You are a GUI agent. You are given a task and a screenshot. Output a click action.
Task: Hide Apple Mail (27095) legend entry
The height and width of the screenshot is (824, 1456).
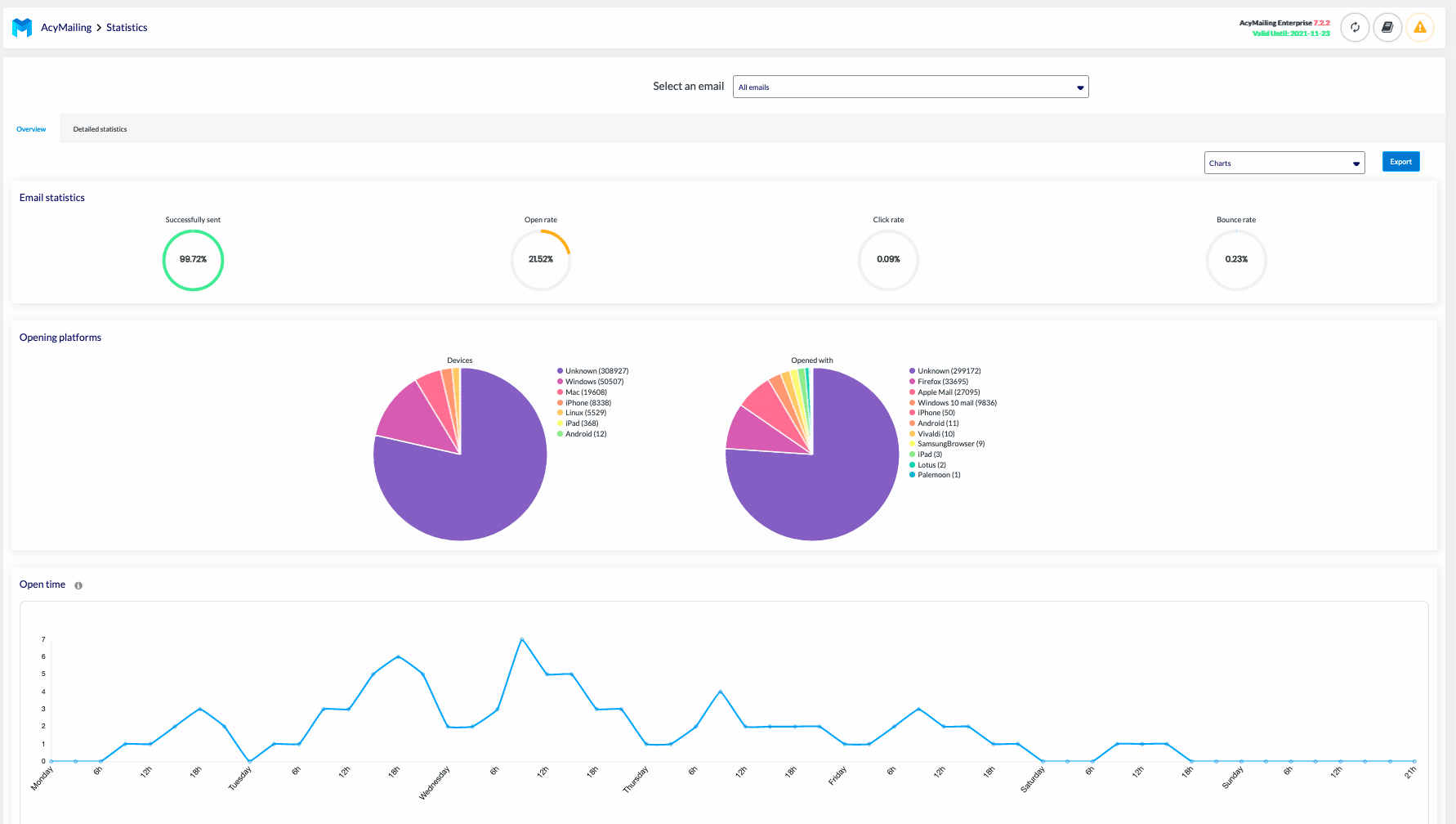tap(948, 392)
